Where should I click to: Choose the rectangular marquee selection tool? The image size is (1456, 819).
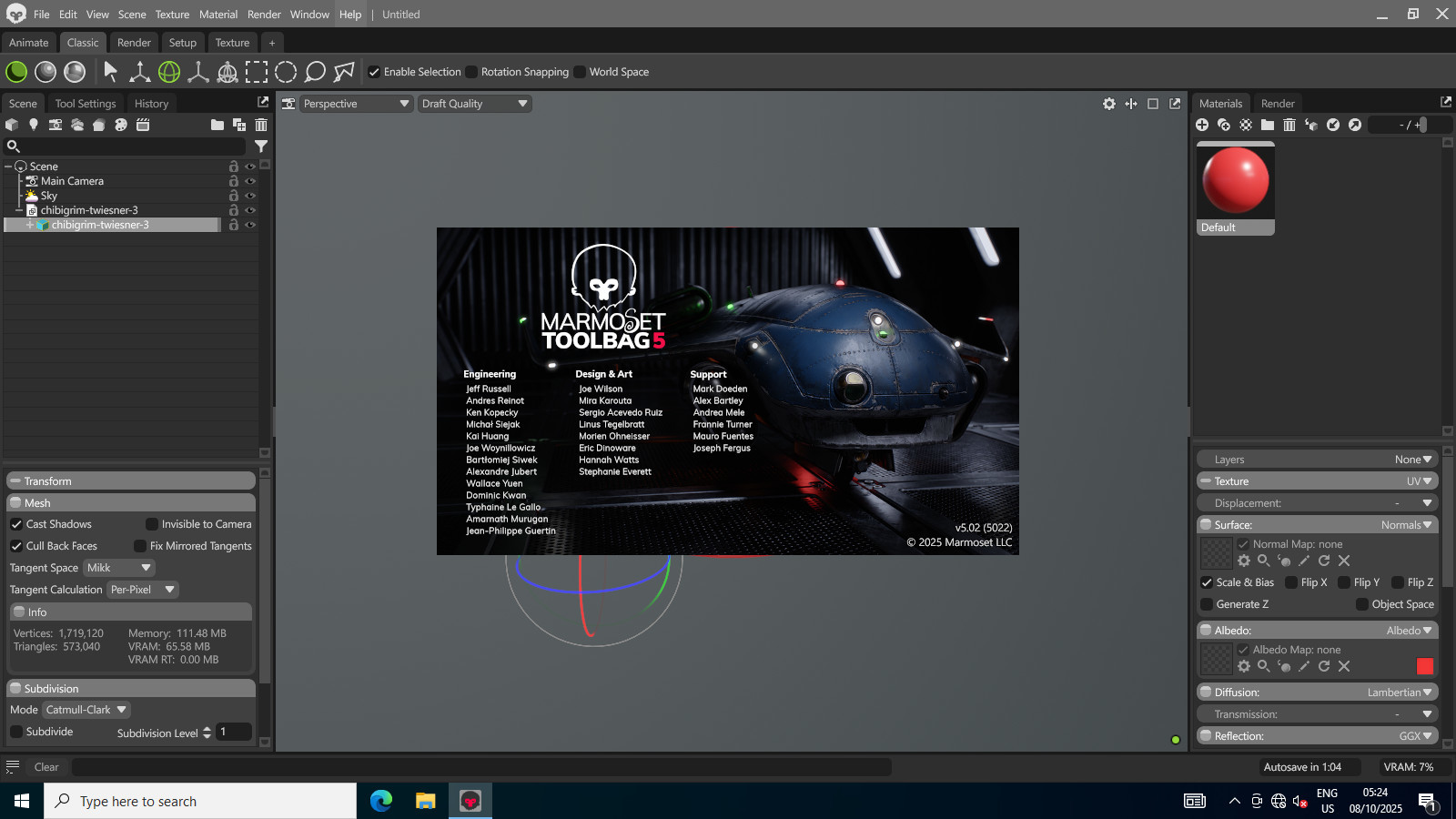click(257, 72)
